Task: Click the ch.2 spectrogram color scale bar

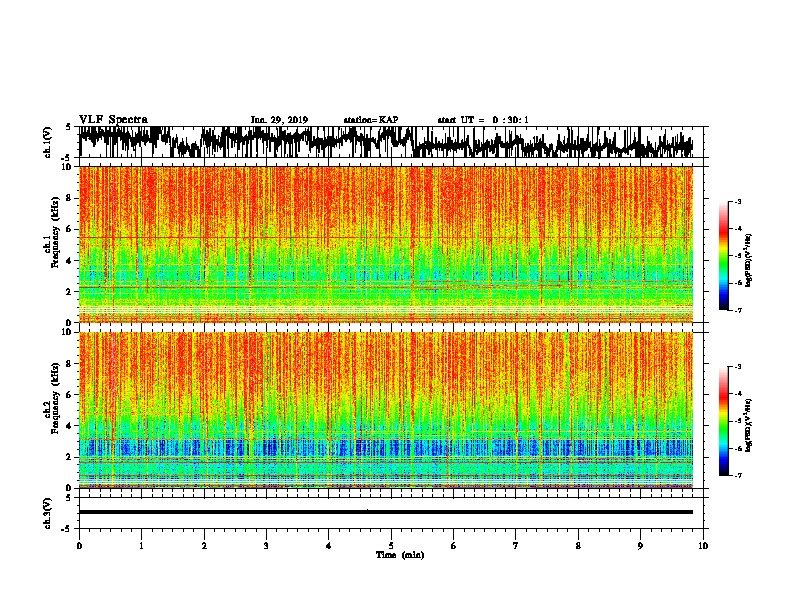Action: [x=723, y=421]
